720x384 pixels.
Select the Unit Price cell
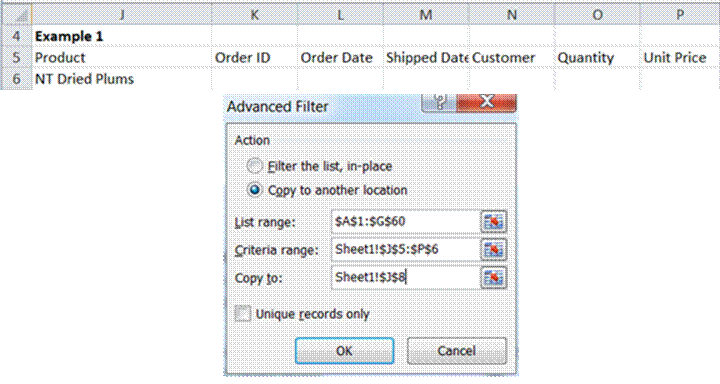tap(680, 57)
